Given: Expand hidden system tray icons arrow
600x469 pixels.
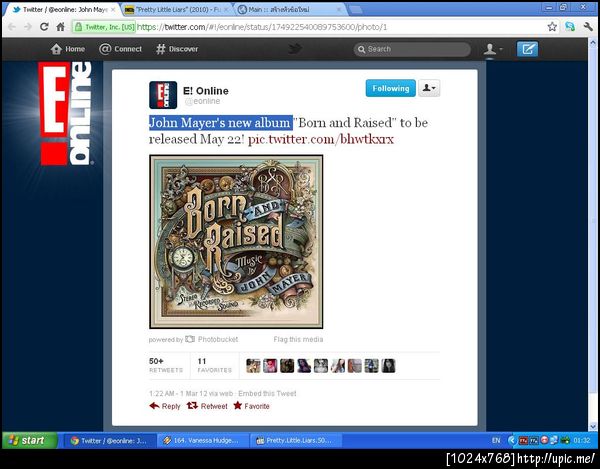Looking at the screenshot, I should [x=512, y=441].
